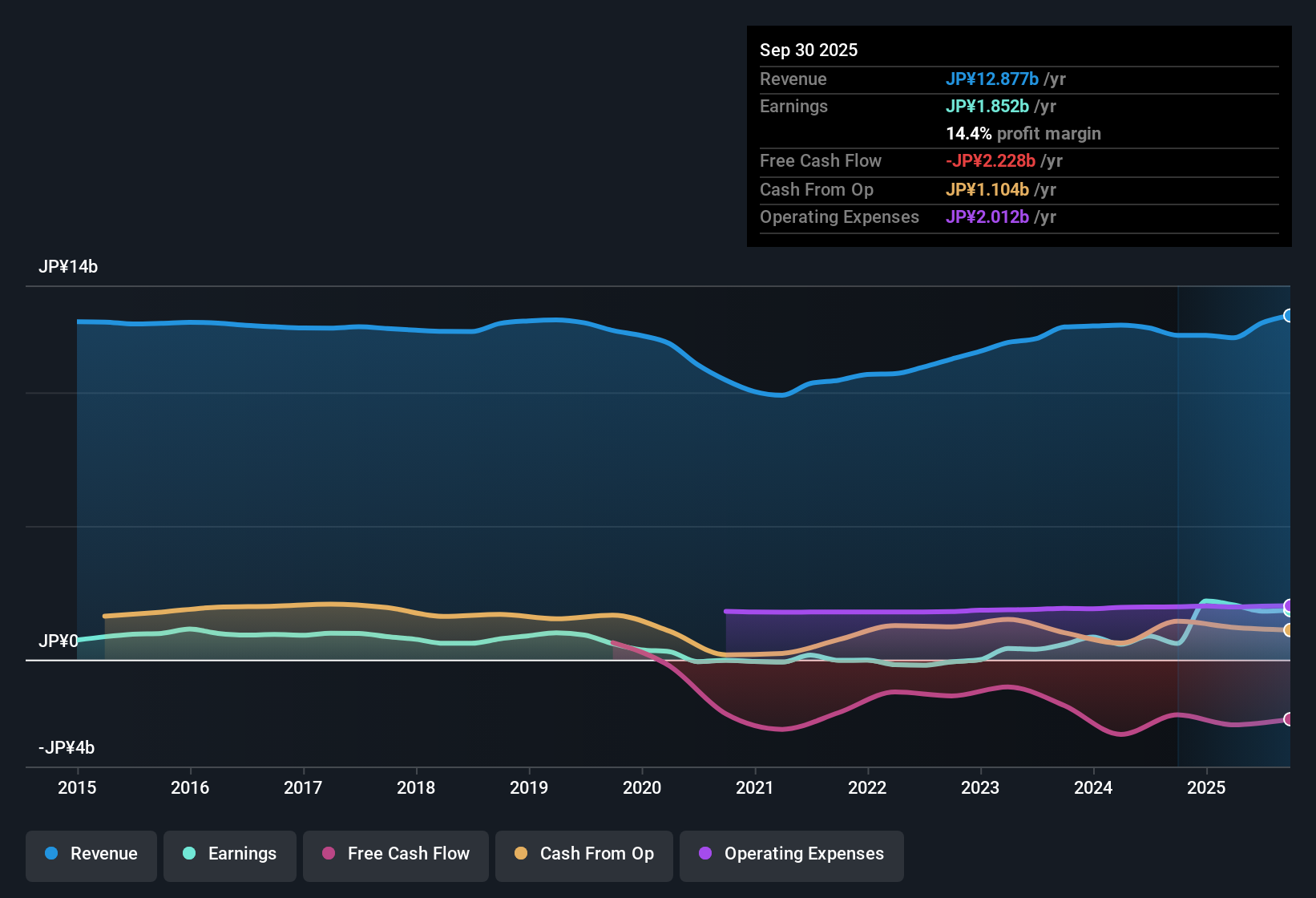Expand the Operating Expenses legend entry
Viewport: 1316px width, 898px height.
[791, 854]
